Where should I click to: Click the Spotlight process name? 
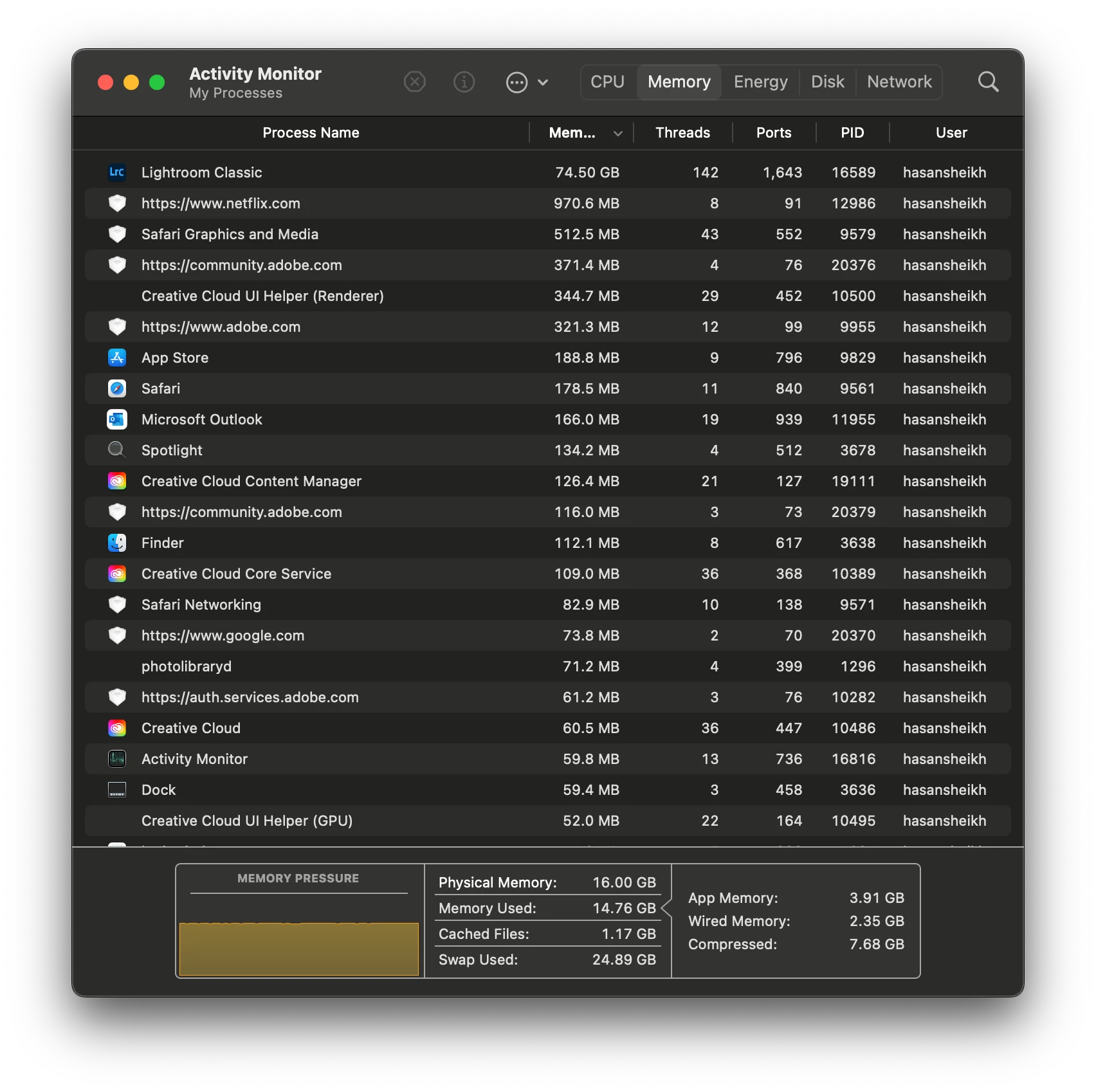tap(172, 450)
